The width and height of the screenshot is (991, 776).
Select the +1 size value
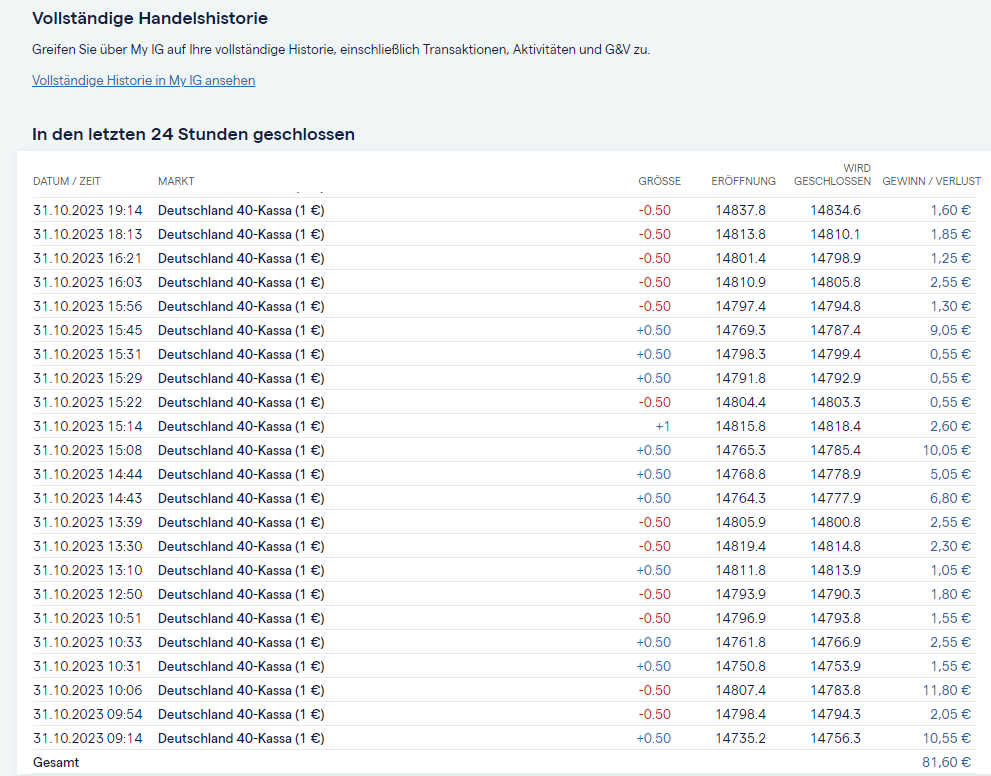[x=662, y=426]
